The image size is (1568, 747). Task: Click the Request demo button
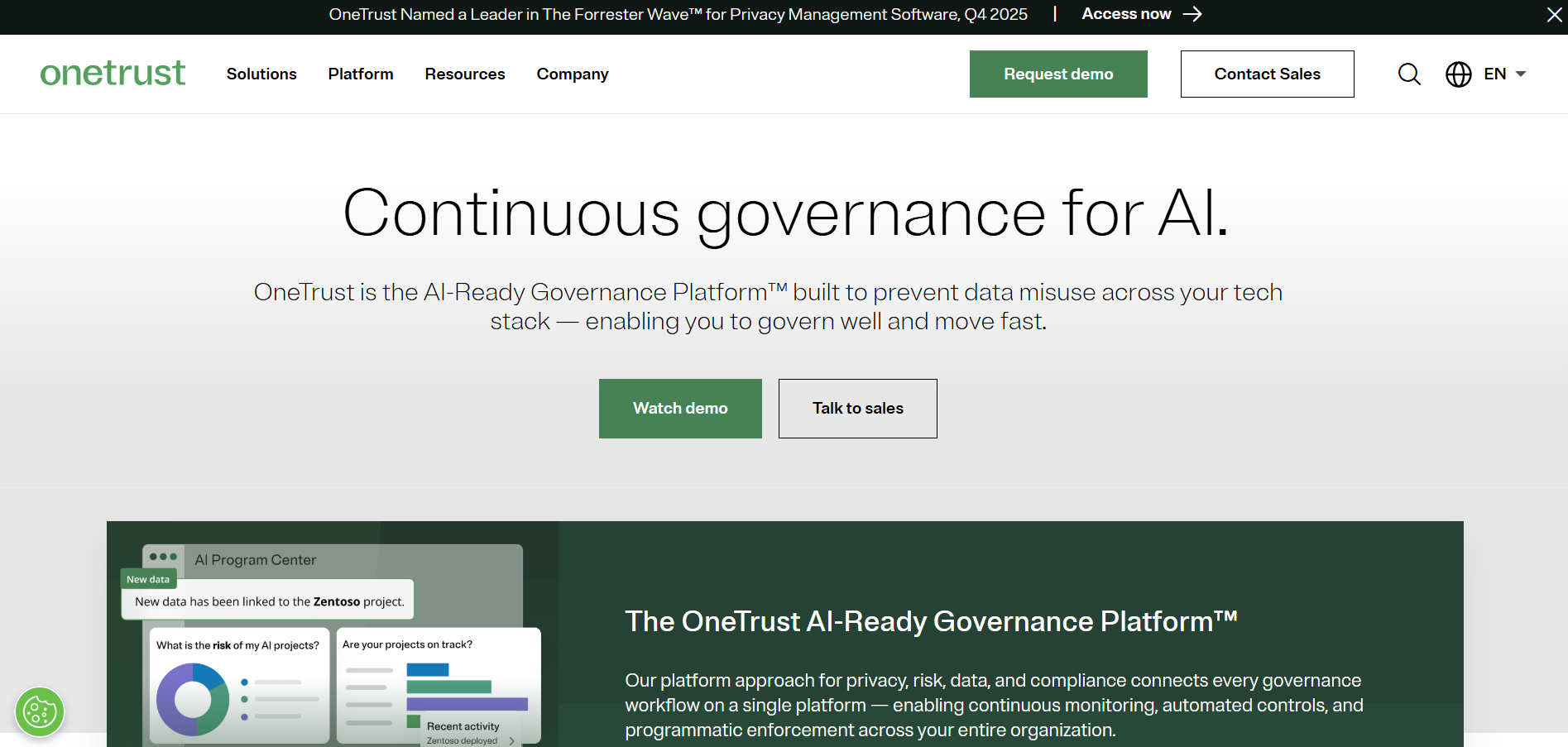(1058, 74)
